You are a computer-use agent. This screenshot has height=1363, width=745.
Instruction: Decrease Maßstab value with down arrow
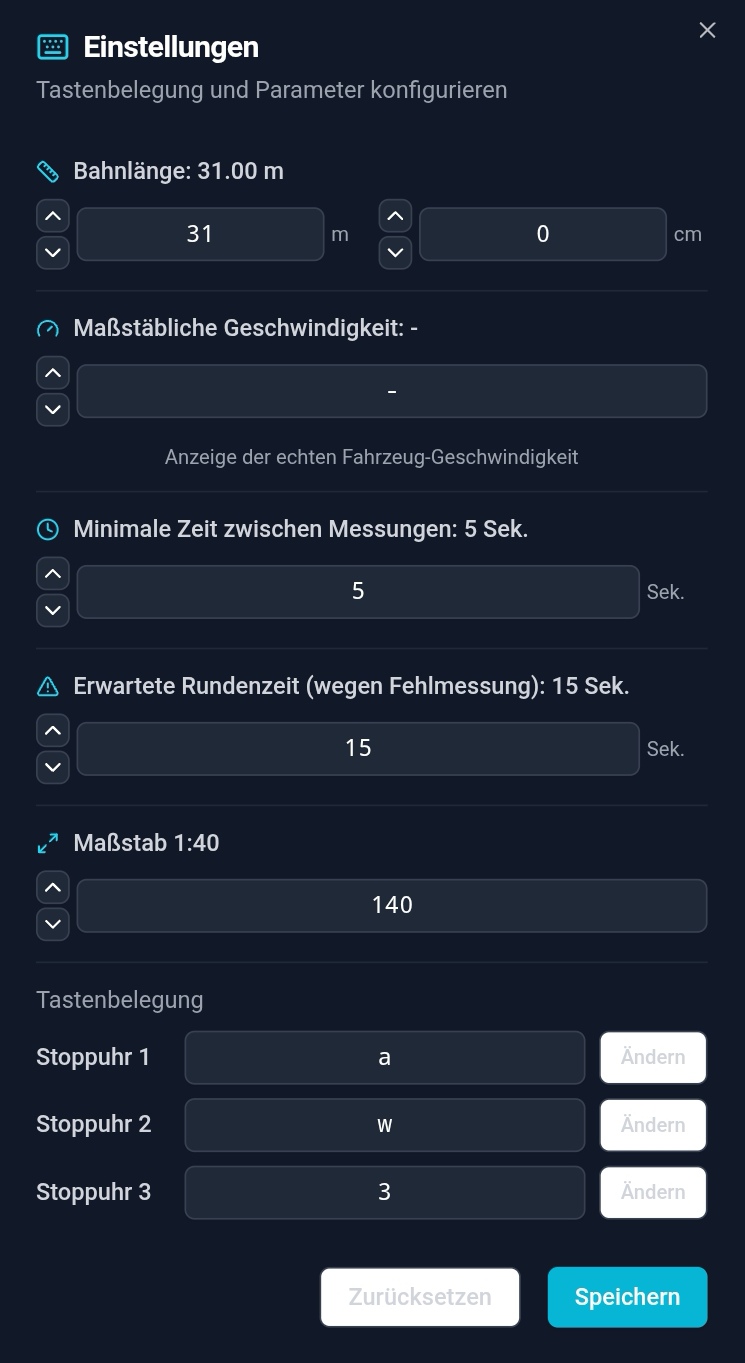[x=53, y=924]
